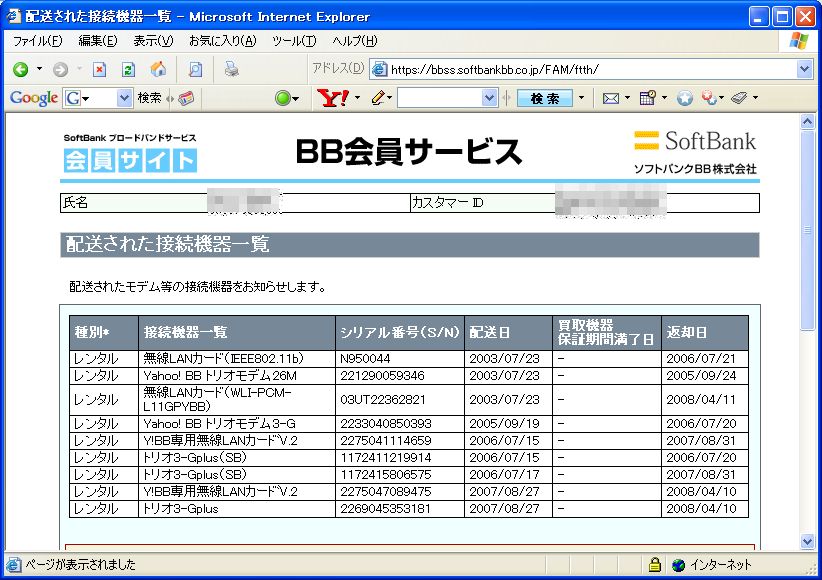
Task: Click the Yahoo toolbar ticket-shaped icon
Action: tap(739, 98)
